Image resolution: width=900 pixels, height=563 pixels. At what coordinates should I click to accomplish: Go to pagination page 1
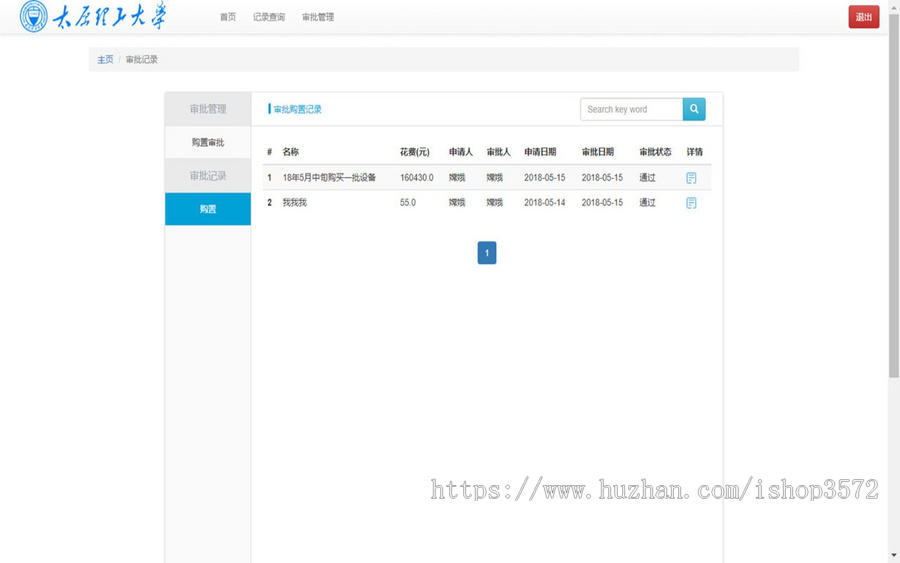pyautogui.click(x=487, y=253)
